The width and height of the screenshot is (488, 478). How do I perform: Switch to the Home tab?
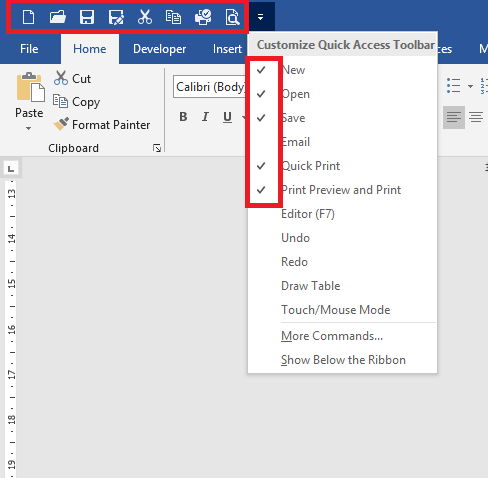point(90,49)
